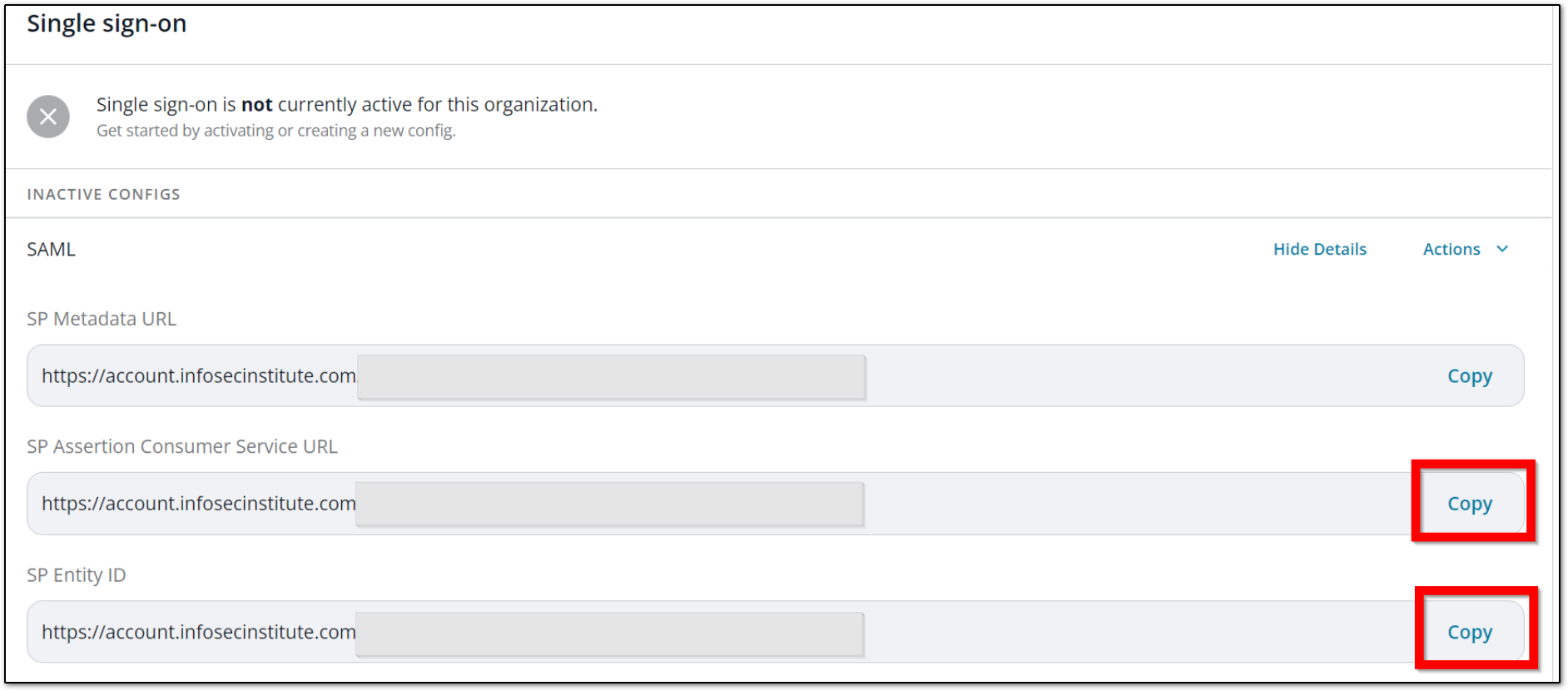Click the Single sign-on page title
This screenshot has height=691, width=1568.
pyautogui.click(x=107, y=23)
